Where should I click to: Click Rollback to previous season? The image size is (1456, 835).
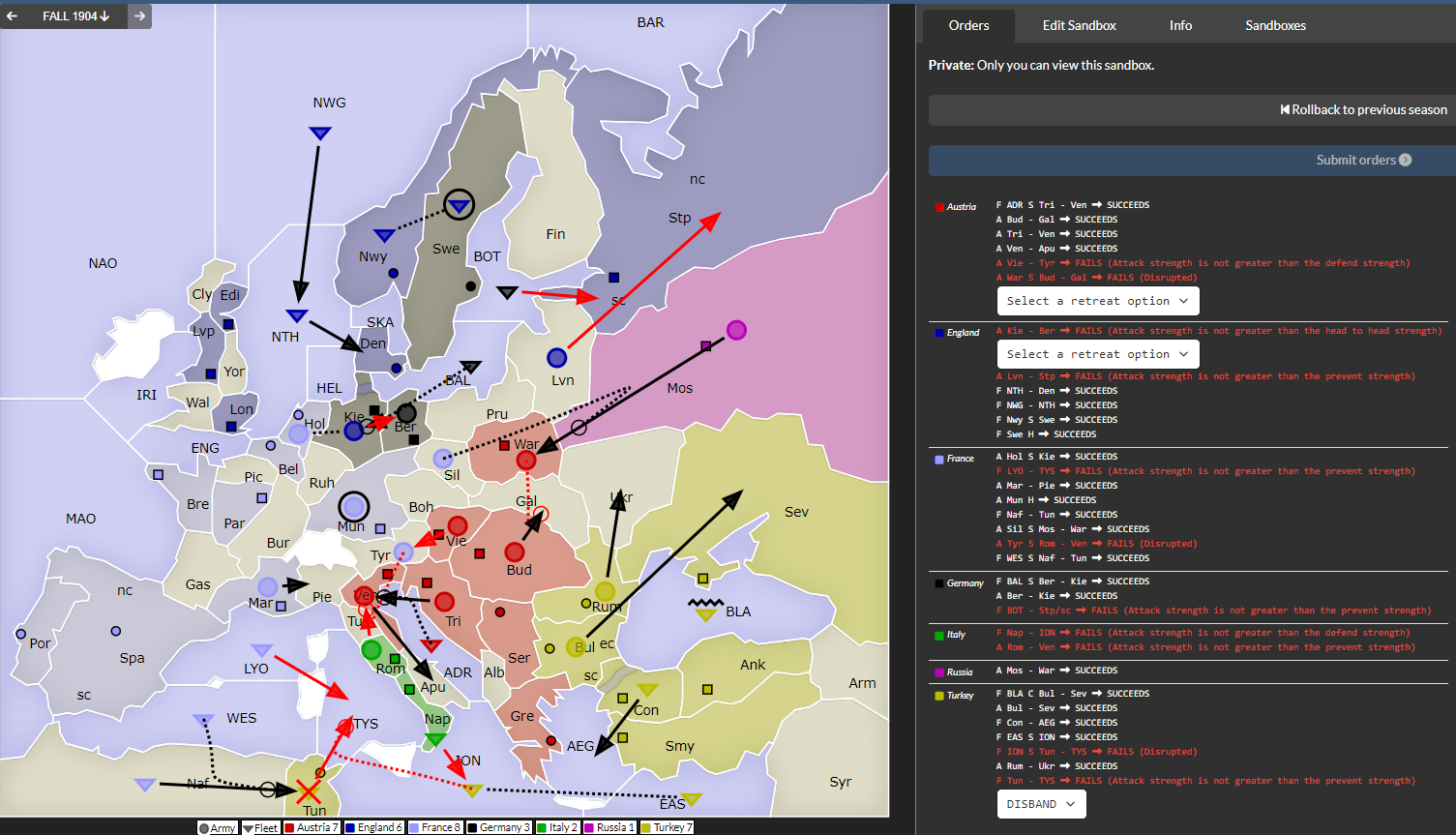click(x=1363, y=109)
